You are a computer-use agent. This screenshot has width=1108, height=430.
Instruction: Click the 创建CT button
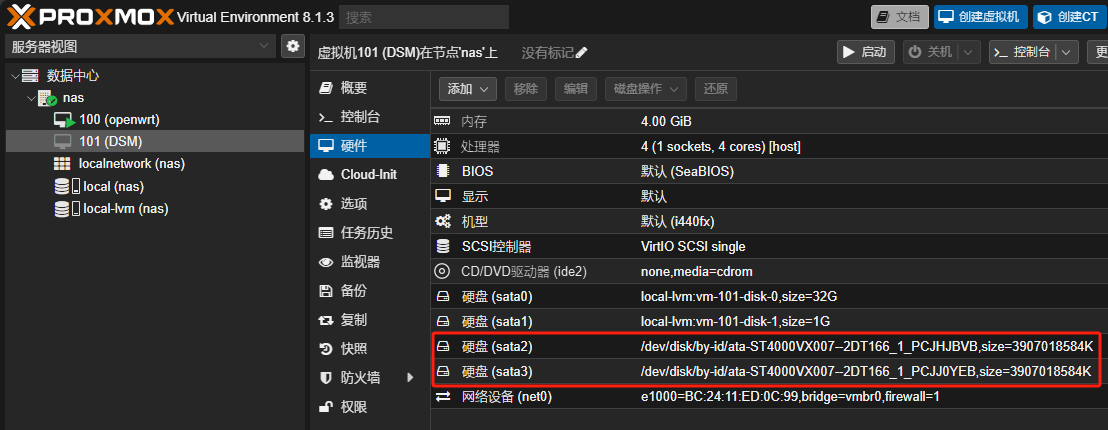point(1069,17)
